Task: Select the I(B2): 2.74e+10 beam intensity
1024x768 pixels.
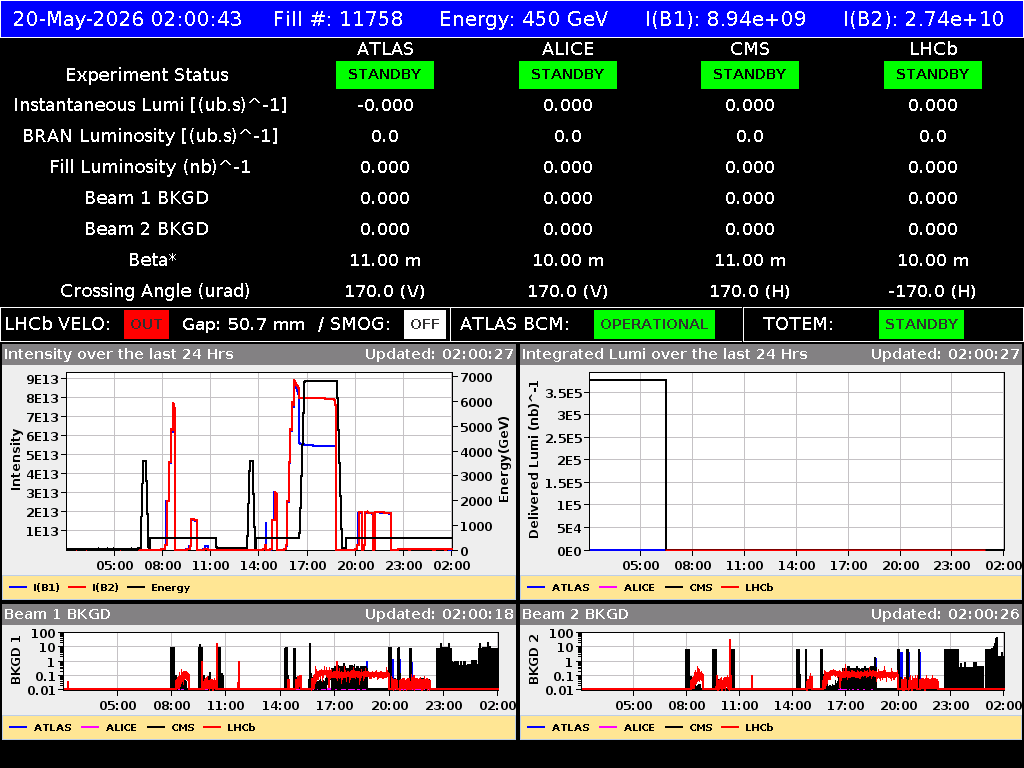Action: click(923, 19)
